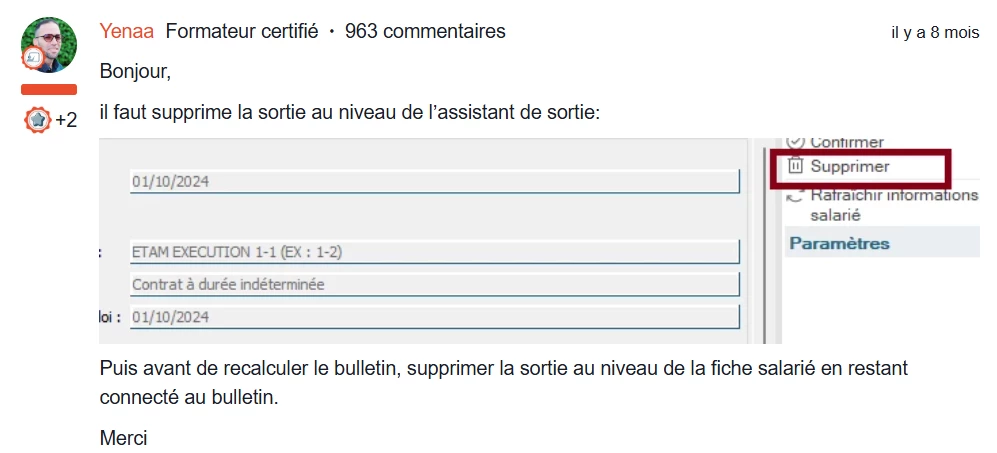Viewport: 997px width, 453px height.
Task: Open the embedded screenshot image
Action: pos(539,240)
